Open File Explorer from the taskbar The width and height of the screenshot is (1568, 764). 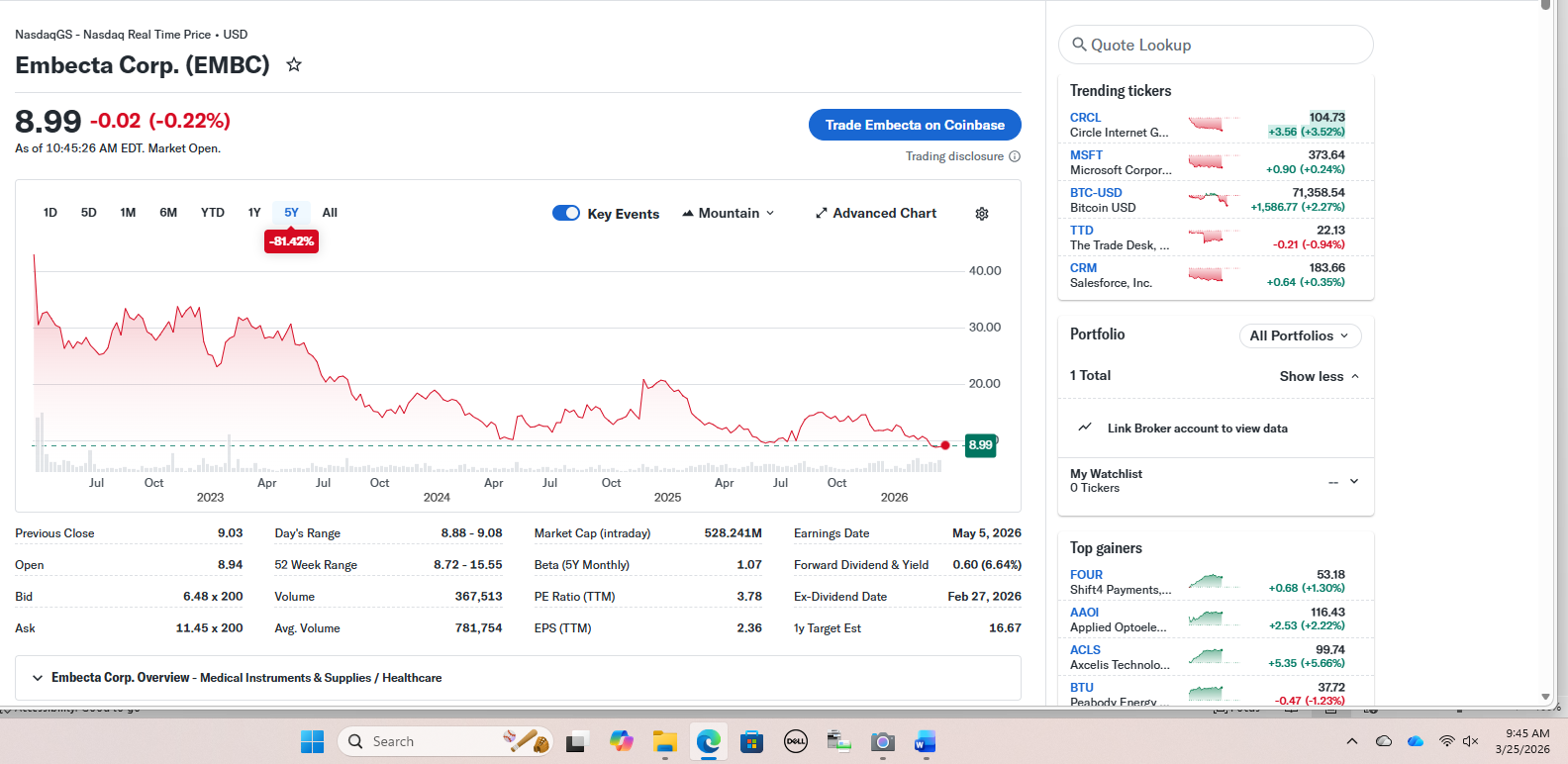pyautogui.click(x=664, y=741)
